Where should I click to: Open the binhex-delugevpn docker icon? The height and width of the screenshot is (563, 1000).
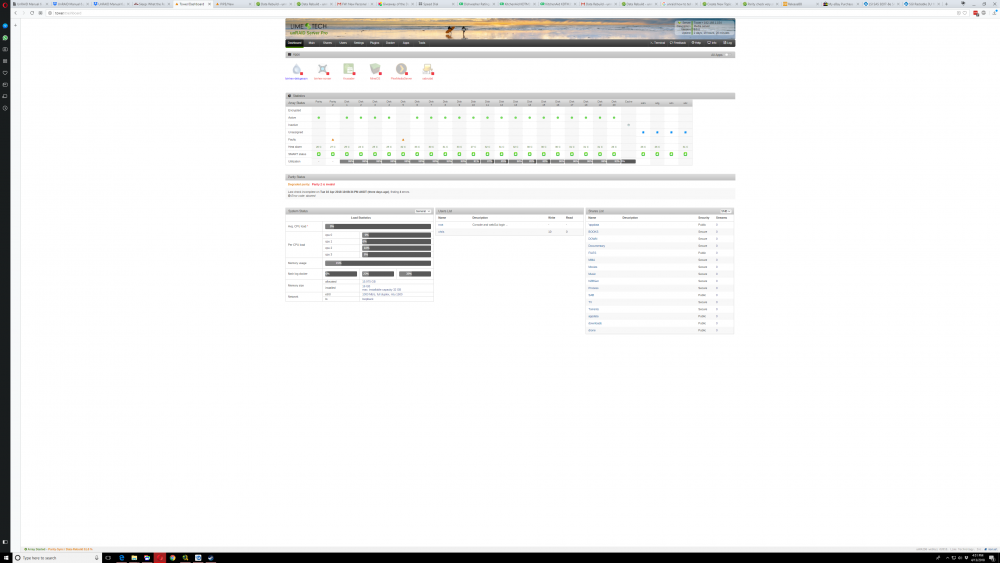(x=297, y=69)
